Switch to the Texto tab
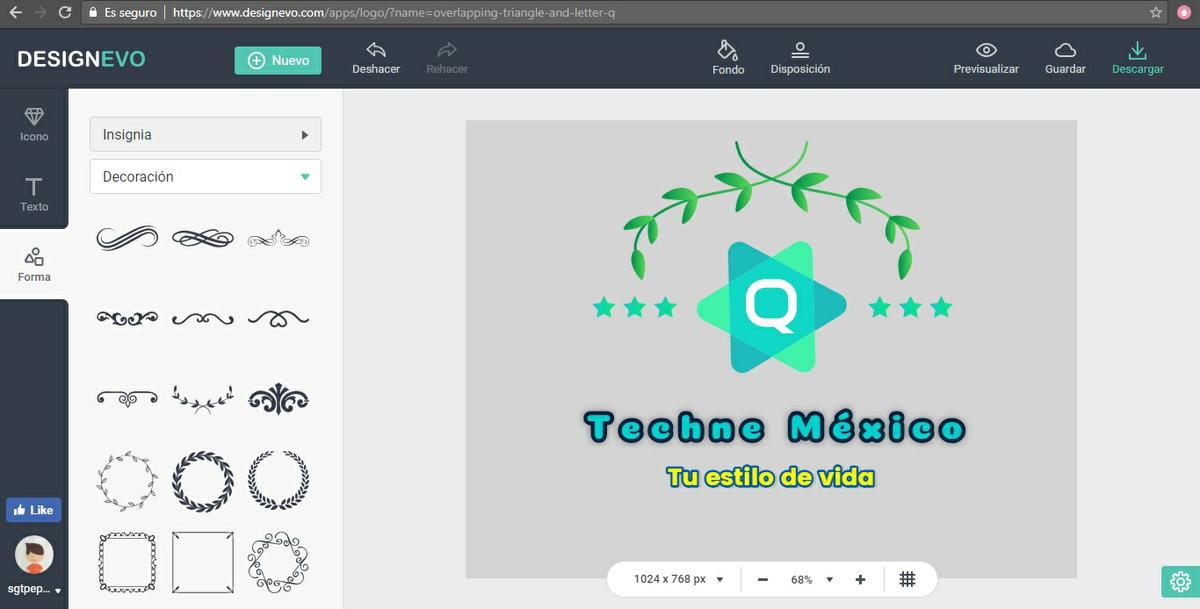 point(34,194)
